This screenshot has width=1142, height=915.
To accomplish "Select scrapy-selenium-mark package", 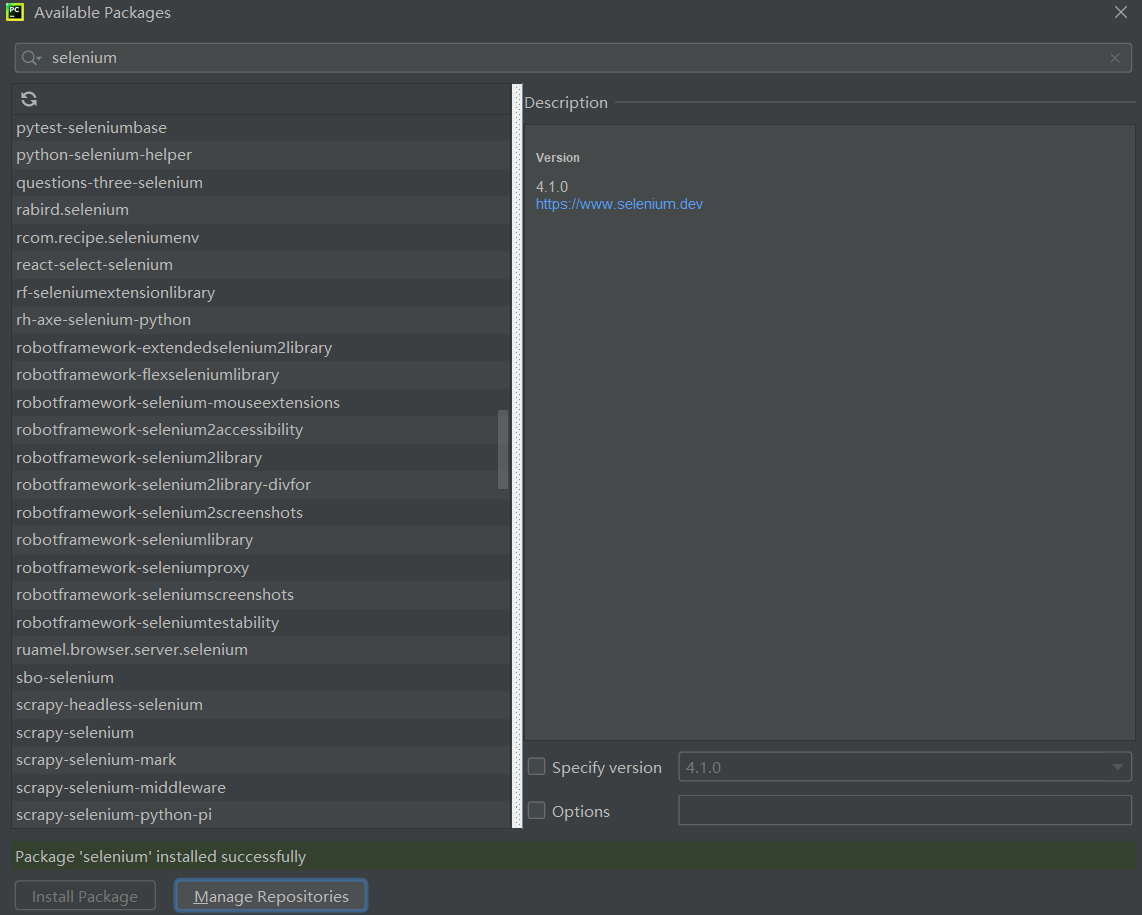I will click(261, 760).
